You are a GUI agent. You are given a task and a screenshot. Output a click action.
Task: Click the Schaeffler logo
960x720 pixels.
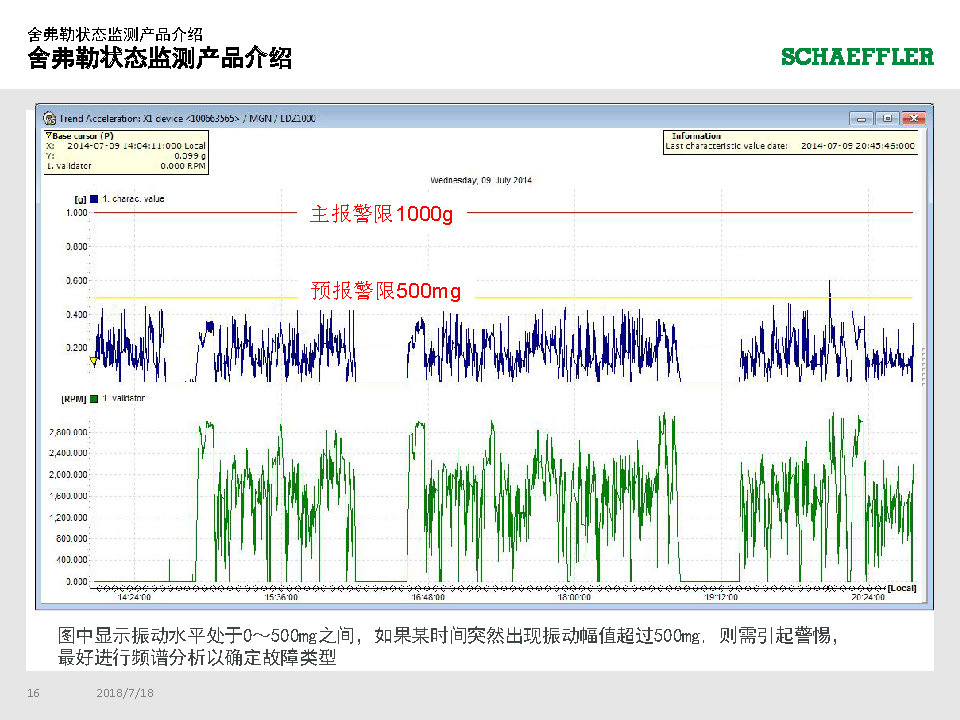[x=857, y=57]
